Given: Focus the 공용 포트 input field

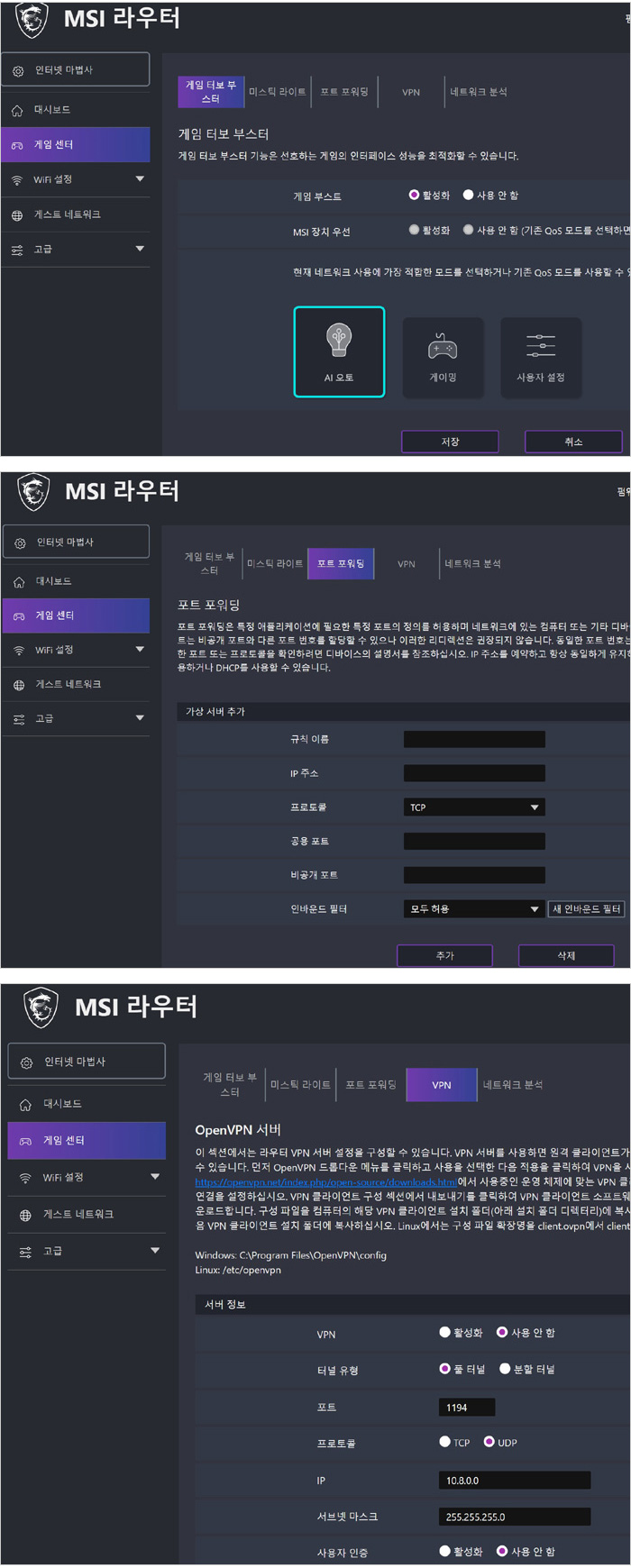Looking at the screenshot, I should pyautogui.click(x=474, y=842).
